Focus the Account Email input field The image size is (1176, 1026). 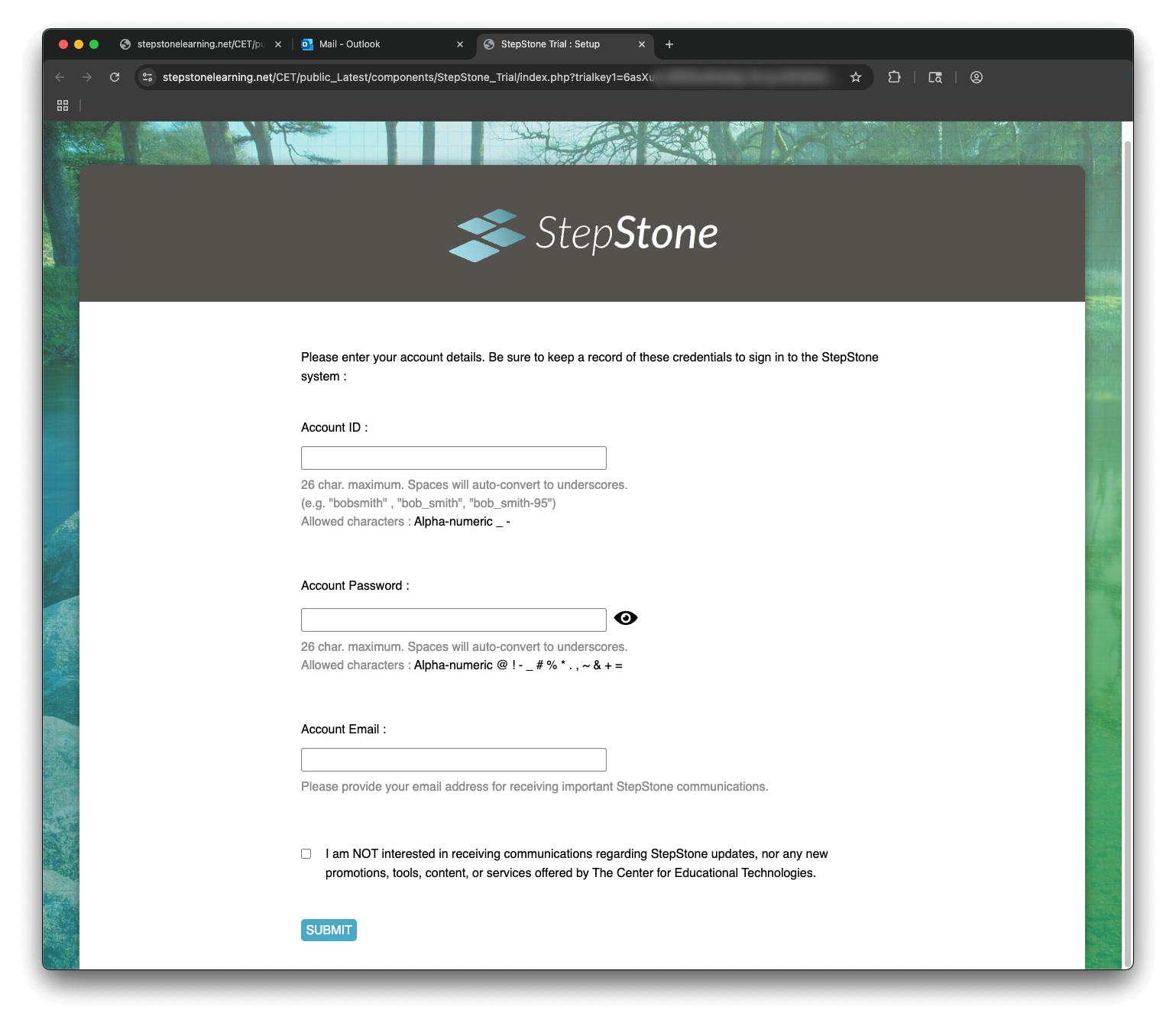454,760
